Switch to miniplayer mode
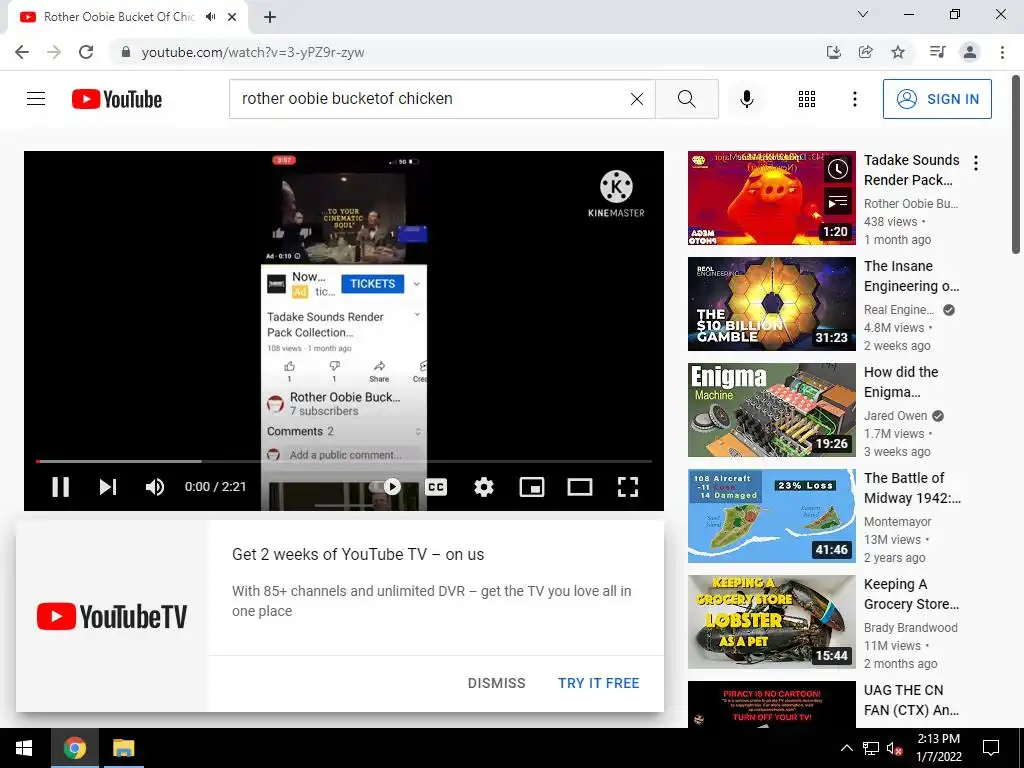 click(x=532, y=487)
